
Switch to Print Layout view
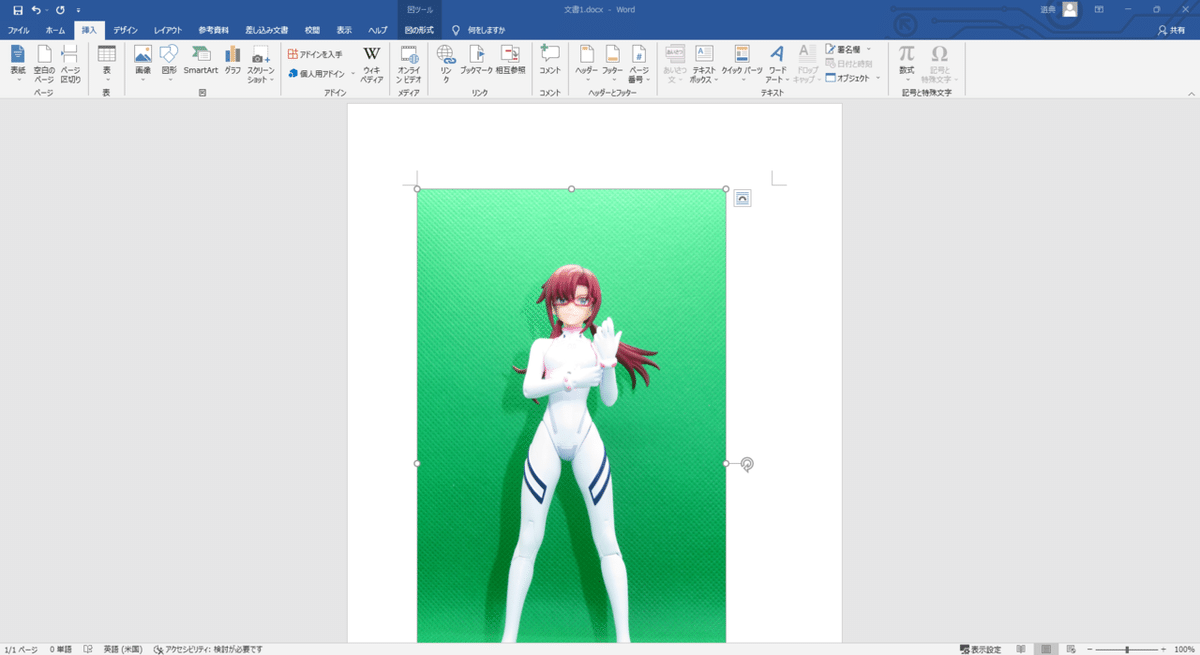pyautogui.click(x=1044, y=649)
